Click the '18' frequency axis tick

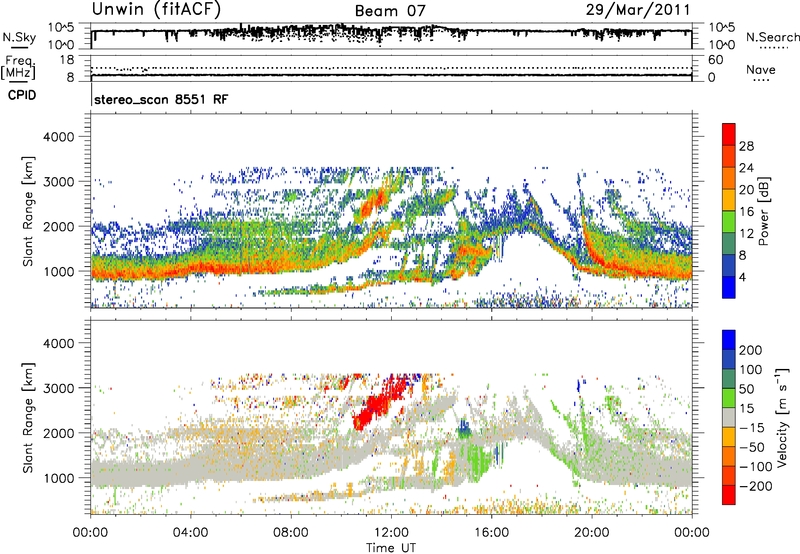pos(67,60)
